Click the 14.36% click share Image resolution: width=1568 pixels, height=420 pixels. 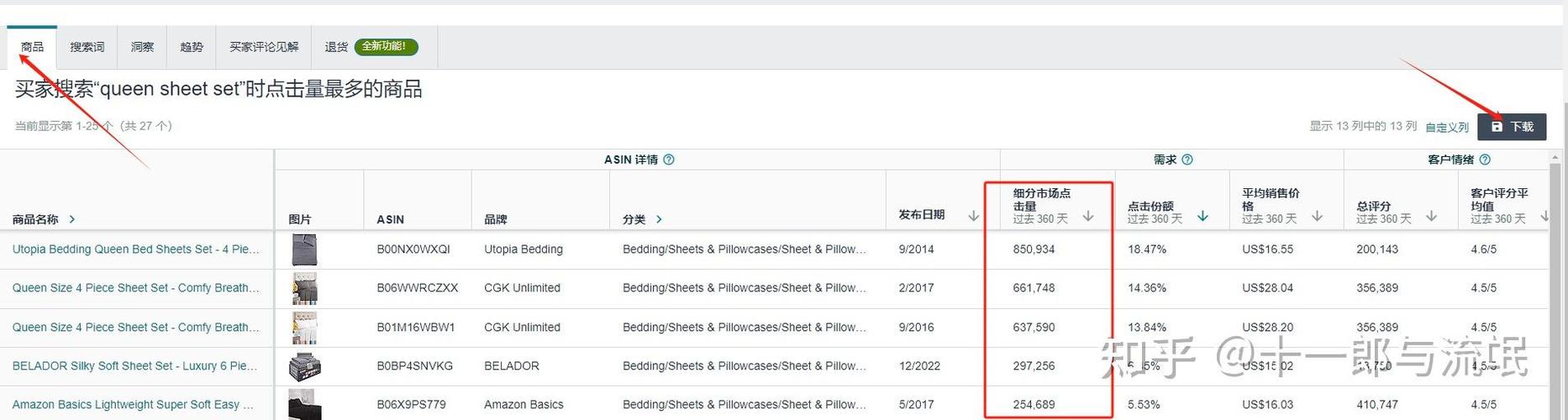point(1147,288)
